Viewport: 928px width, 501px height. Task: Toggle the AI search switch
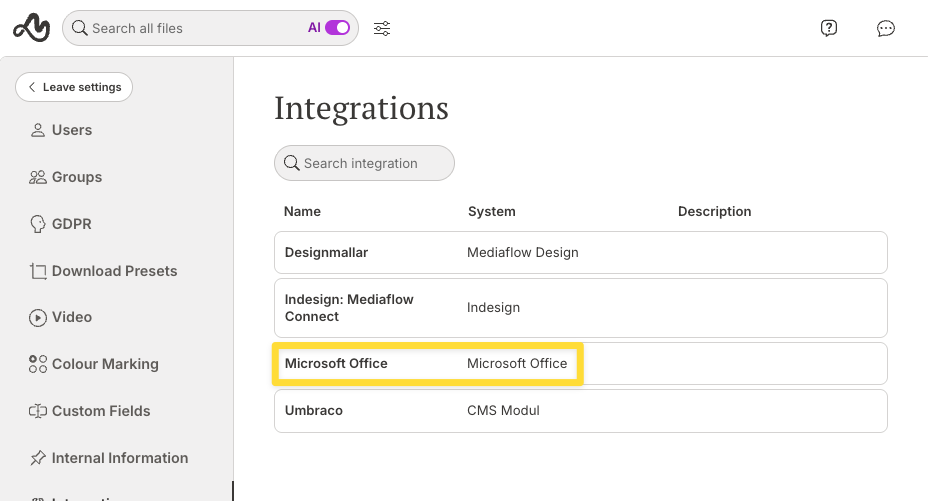(337, 28)
